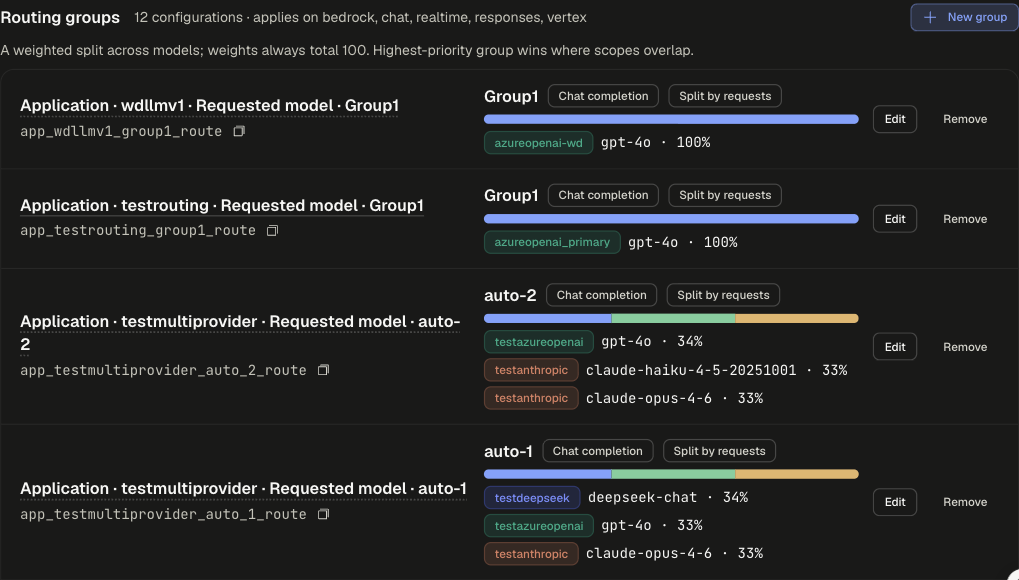Click claude-haiku-4-5-20251001 · 33% text
Screen dimensions: 1019x580
tap(716, 370)
